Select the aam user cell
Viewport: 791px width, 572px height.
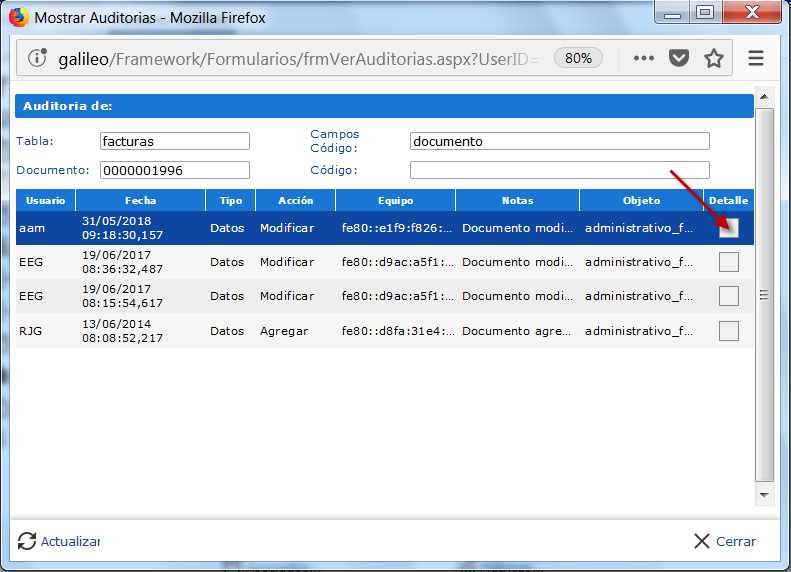(32, 228)
